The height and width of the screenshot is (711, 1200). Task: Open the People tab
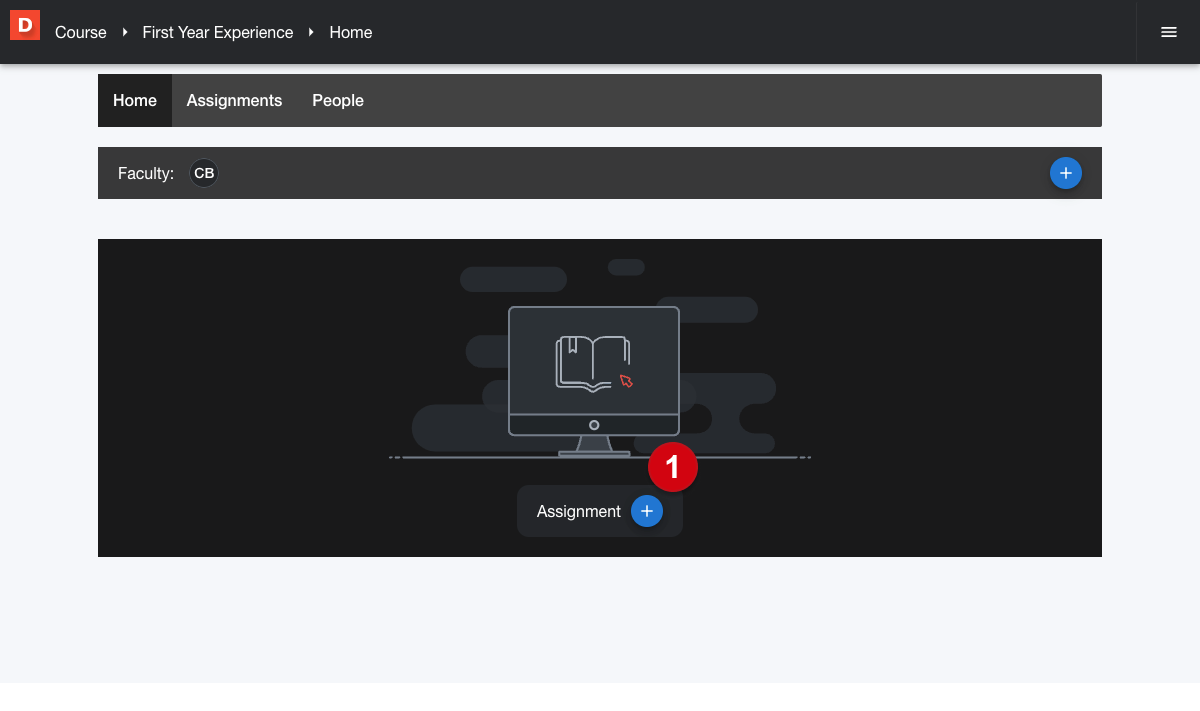(x=337, y=100)
